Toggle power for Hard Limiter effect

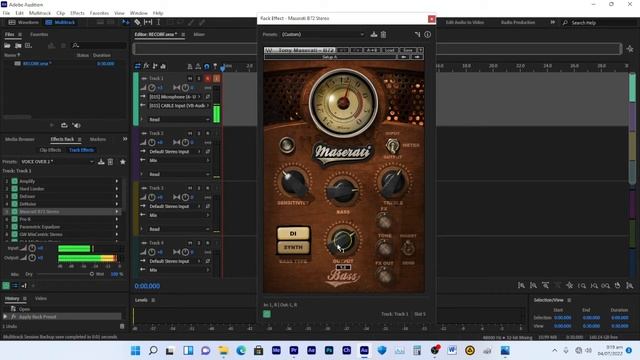[x=14, y=189]
